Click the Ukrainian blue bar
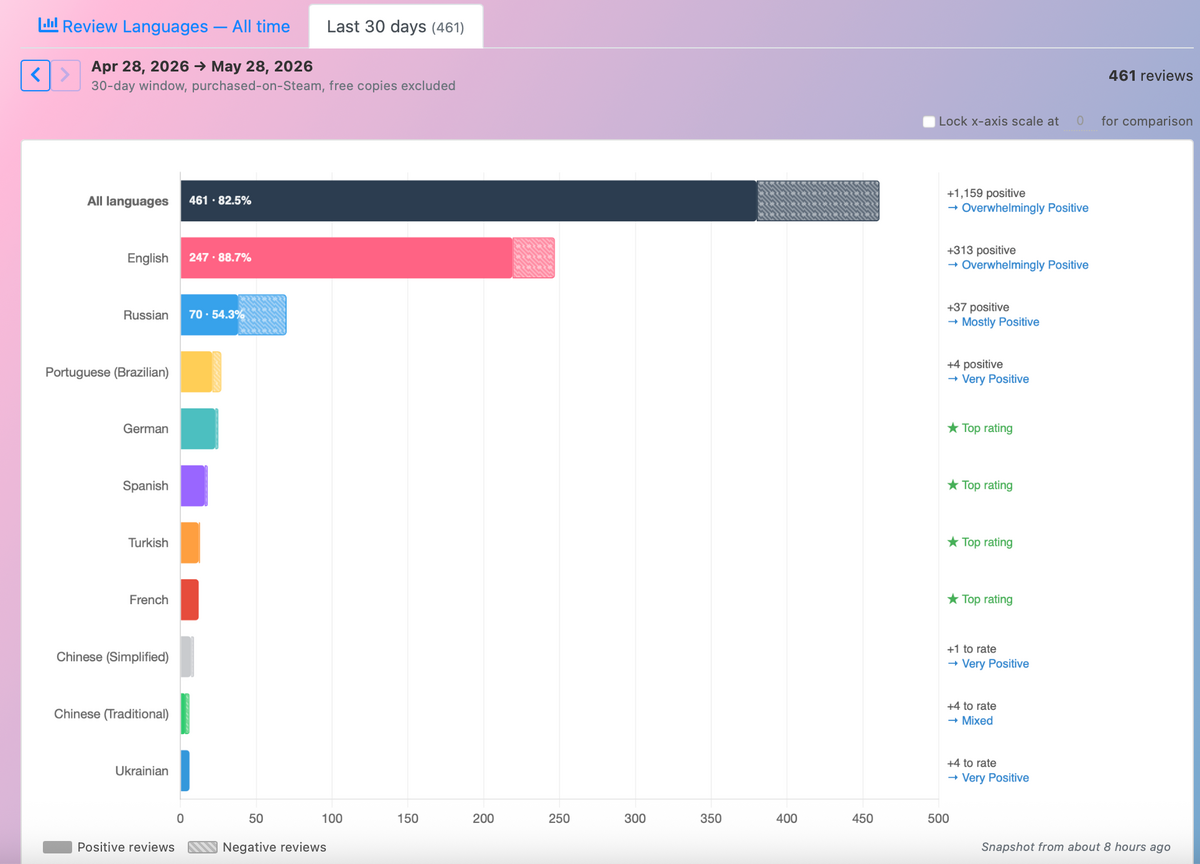Viewport: 1200px width, 864px height. pos(185,771)
